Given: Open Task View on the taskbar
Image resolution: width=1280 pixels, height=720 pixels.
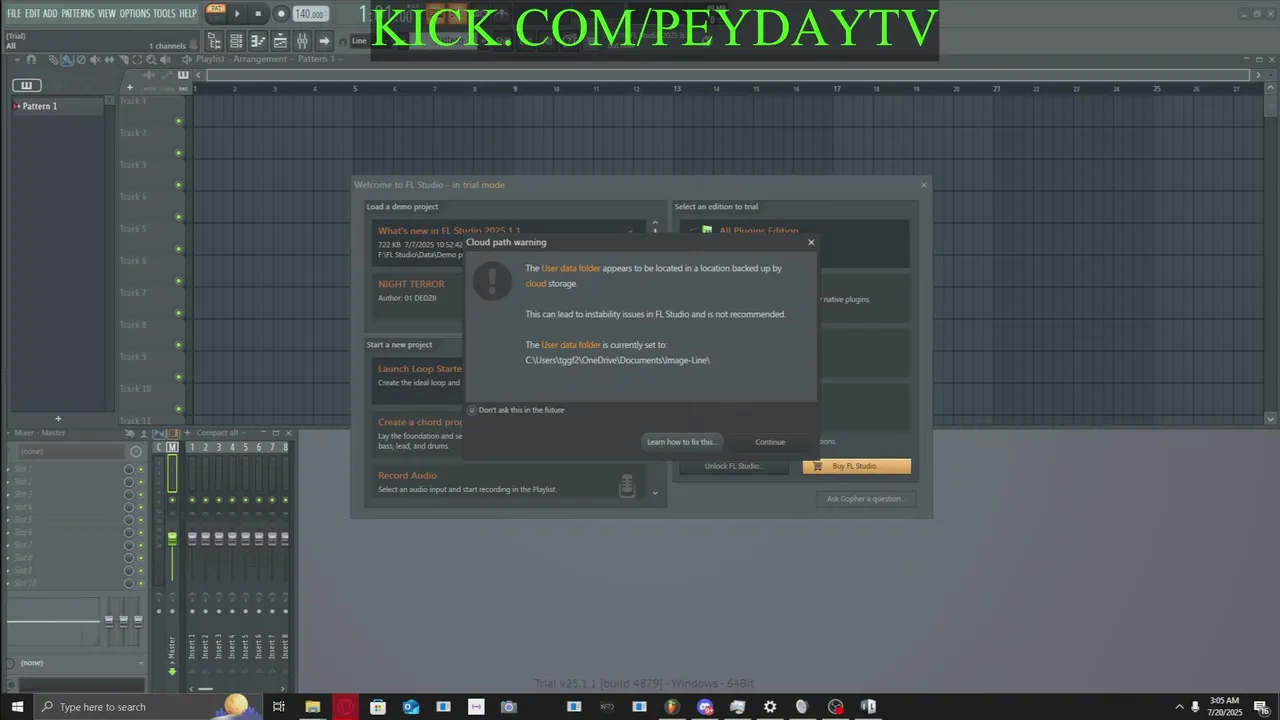Looking at the screenshot, I should 278,707.
